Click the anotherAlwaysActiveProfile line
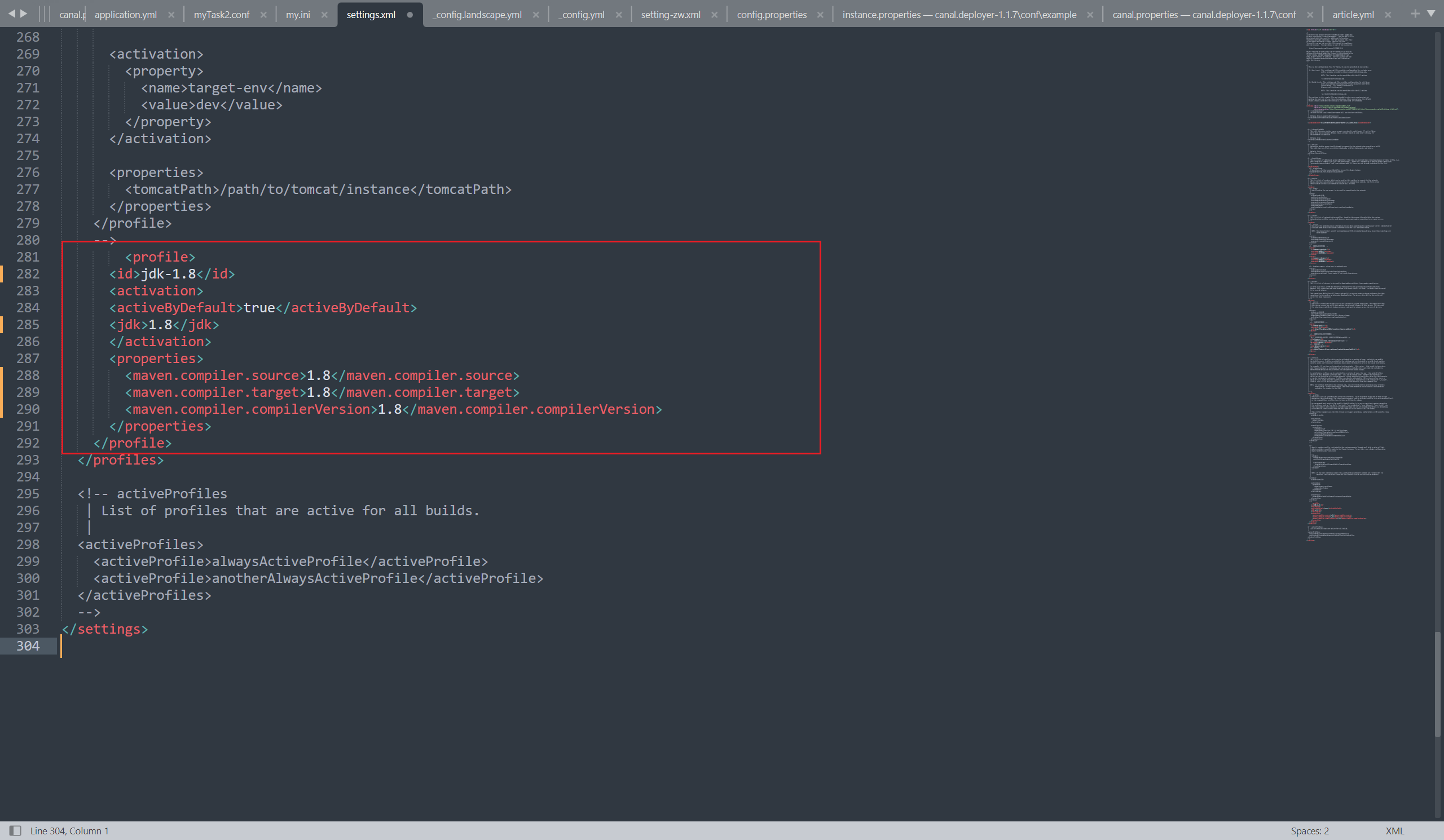The width and height of the screenshot is (1444, 840). (x=318, y=578)
